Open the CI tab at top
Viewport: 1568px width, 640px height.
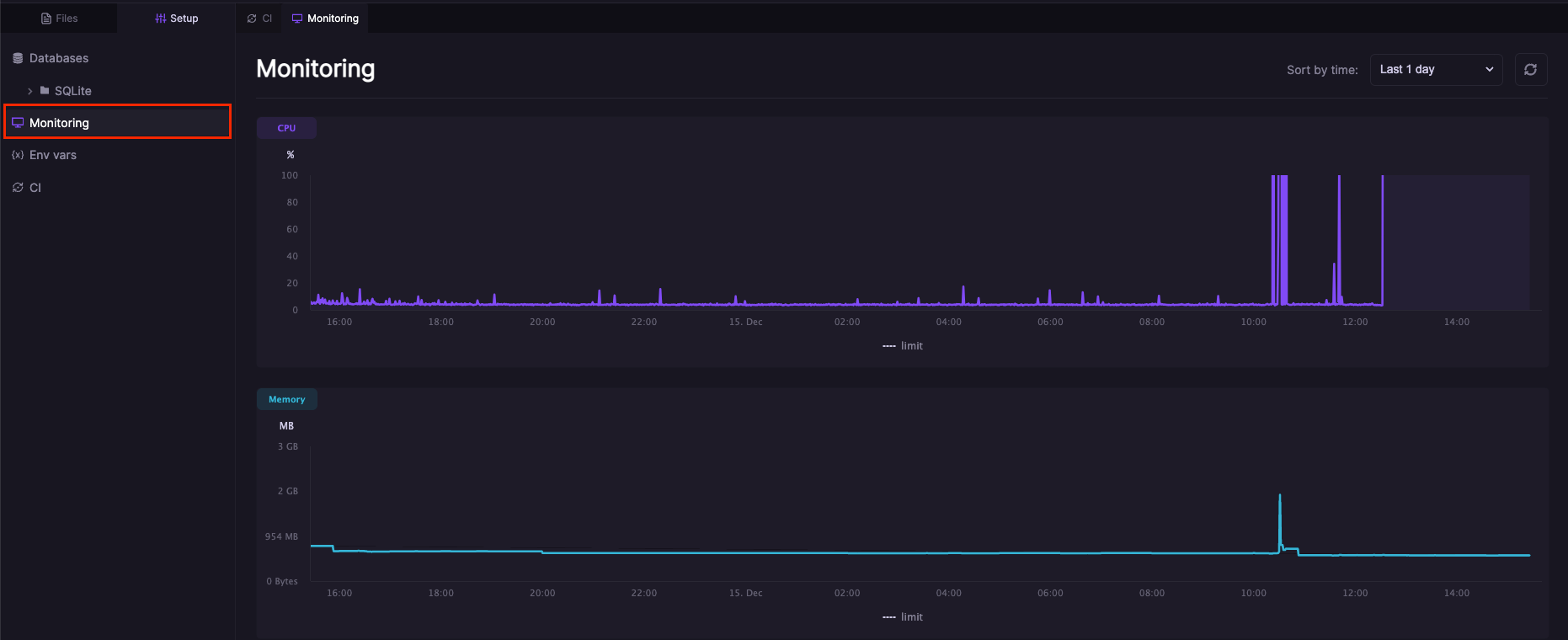tap(259, 18)
